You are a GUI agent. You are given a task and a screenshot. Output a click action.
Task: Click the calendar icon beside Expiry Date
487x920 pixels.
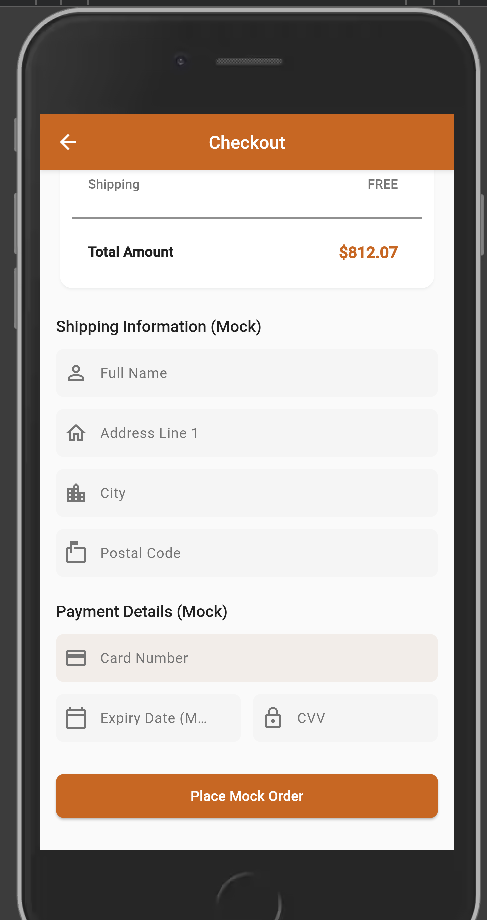tap(76, 718)
